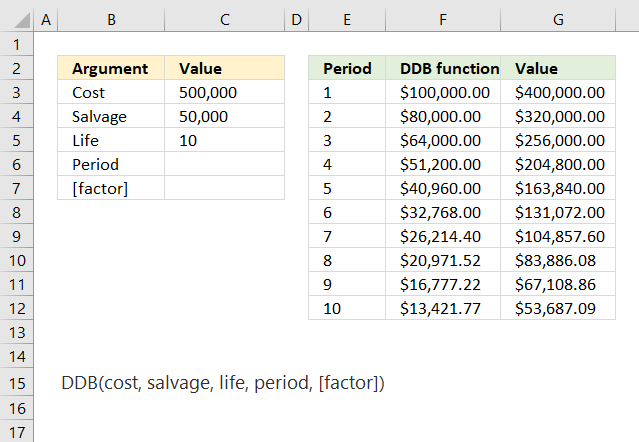Click the Cost value cell 500,000

pos(225,92)
